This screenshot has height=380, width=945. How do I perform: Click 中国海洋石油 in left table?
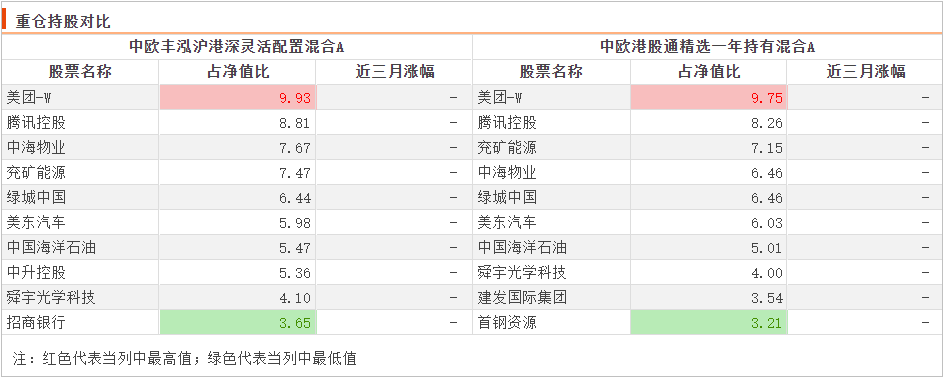click(x=51, y=248)
